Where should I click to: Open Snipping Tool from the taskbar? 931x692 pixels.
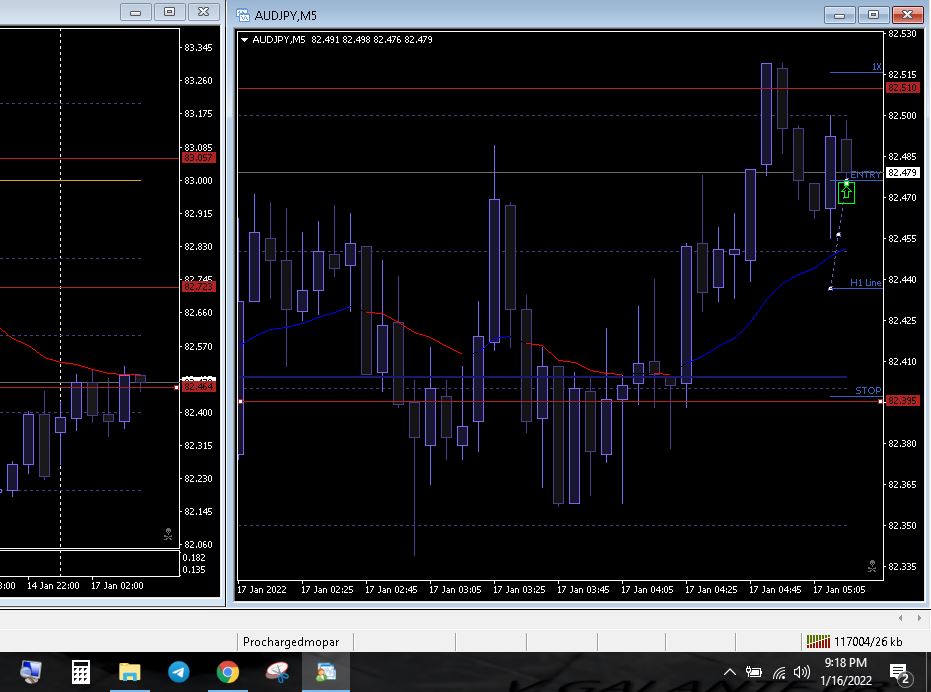pos(277,672)
